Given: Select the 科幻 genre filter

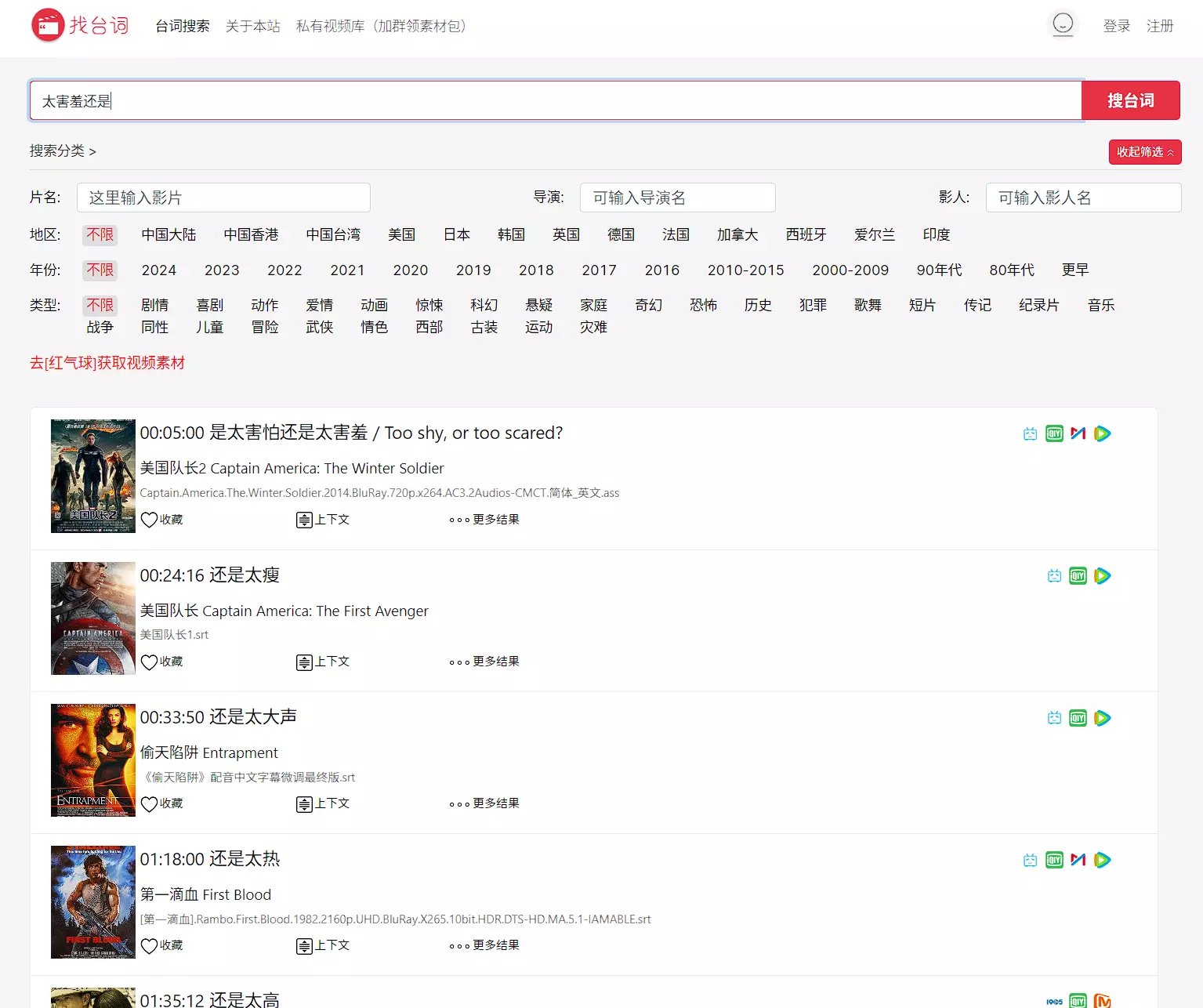Looking at the screenshot, I should point(484,305).
